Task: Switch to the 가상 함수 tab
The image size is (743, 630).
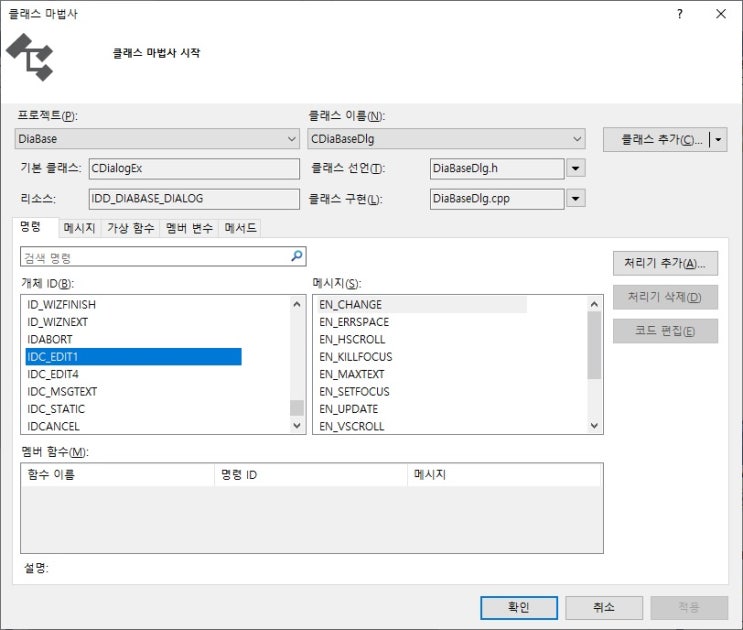Action: click(x=131, y=228)
